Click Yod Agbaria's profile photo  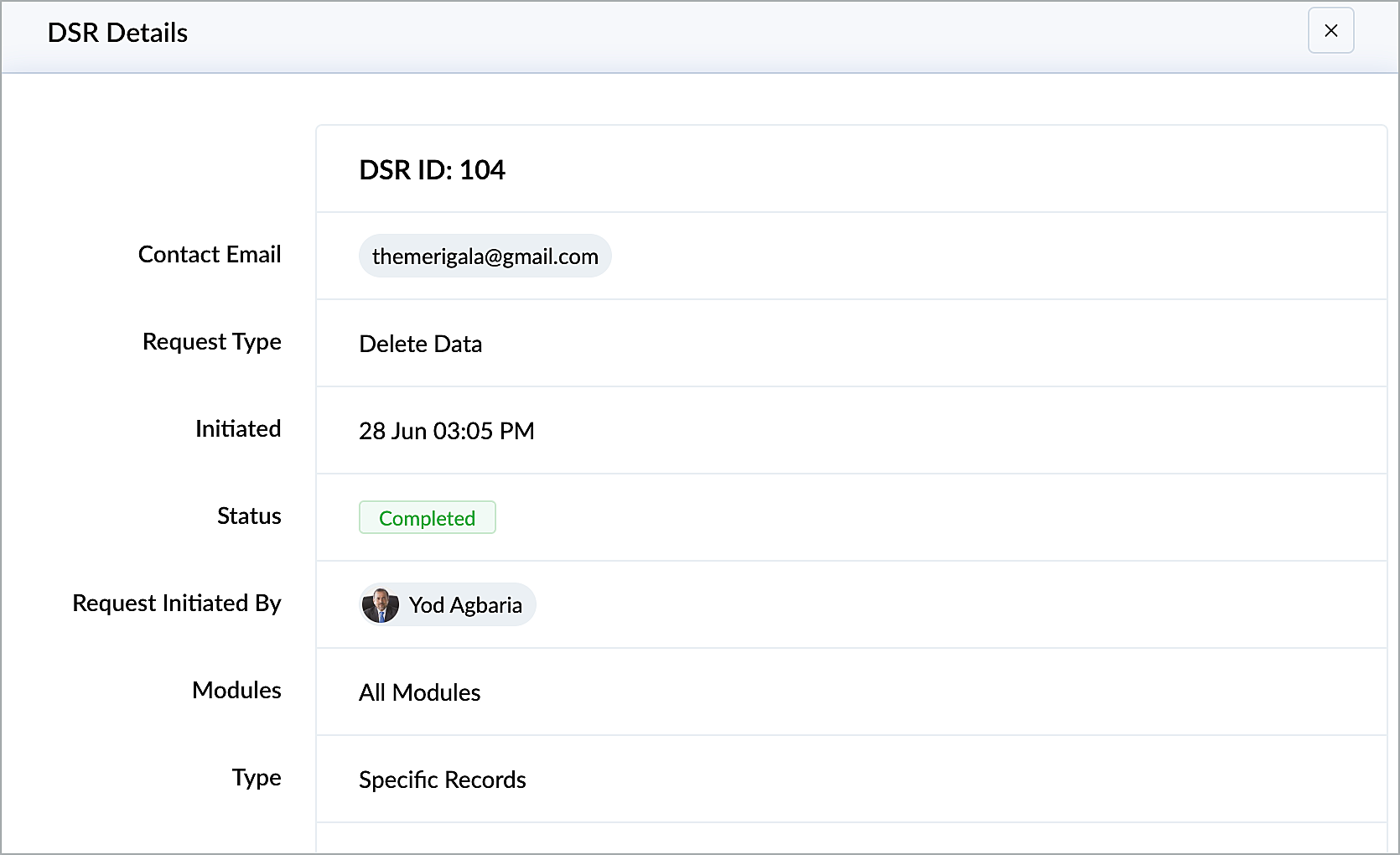[381, 604]
